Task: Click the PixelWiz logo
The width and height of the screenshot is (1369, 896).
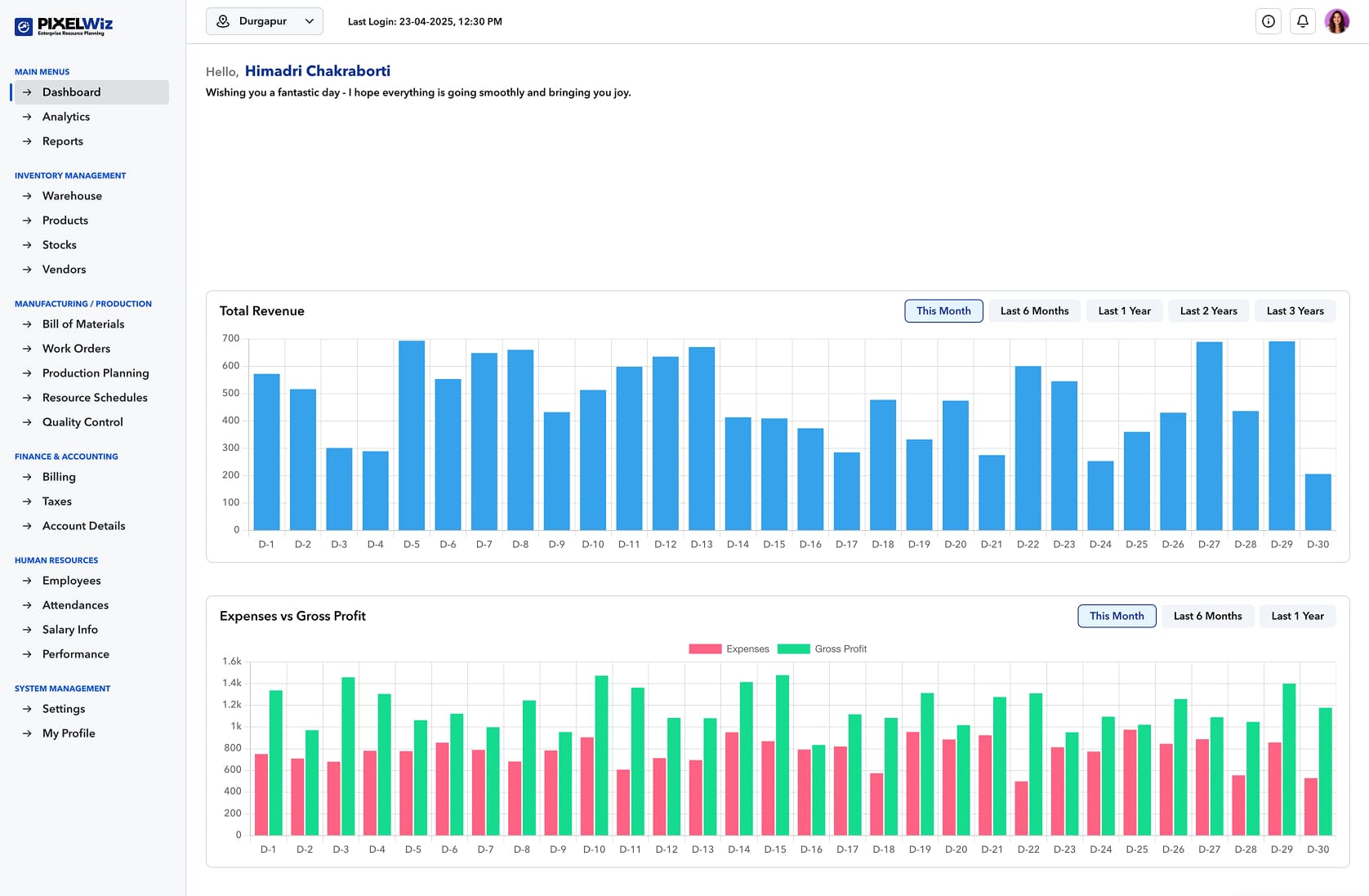Action: point(64,26)
